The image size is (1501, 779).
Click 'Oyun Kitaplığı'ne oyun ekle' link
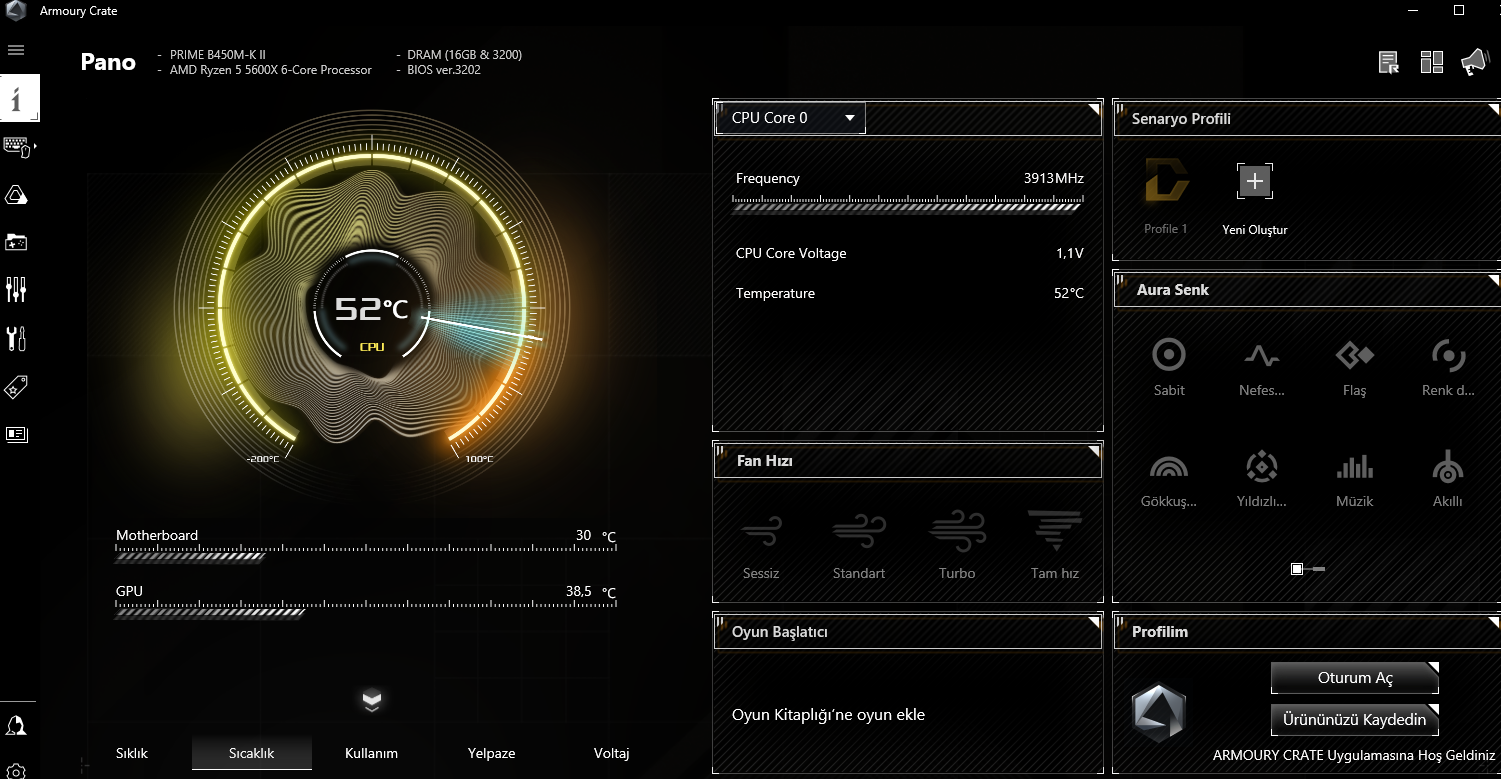(829, 715)
